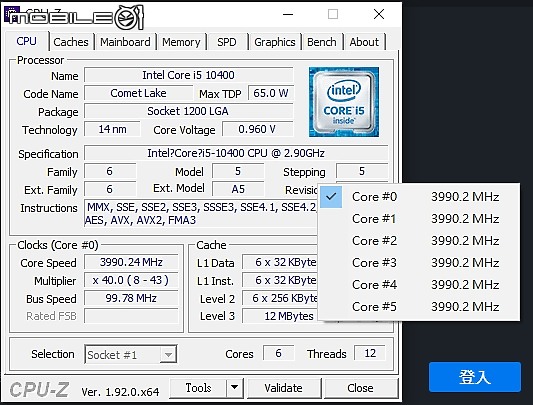The width and height of the screenshot is (533, 405).
Task: Click the L1 Data cache value
Action: point(280,262)
